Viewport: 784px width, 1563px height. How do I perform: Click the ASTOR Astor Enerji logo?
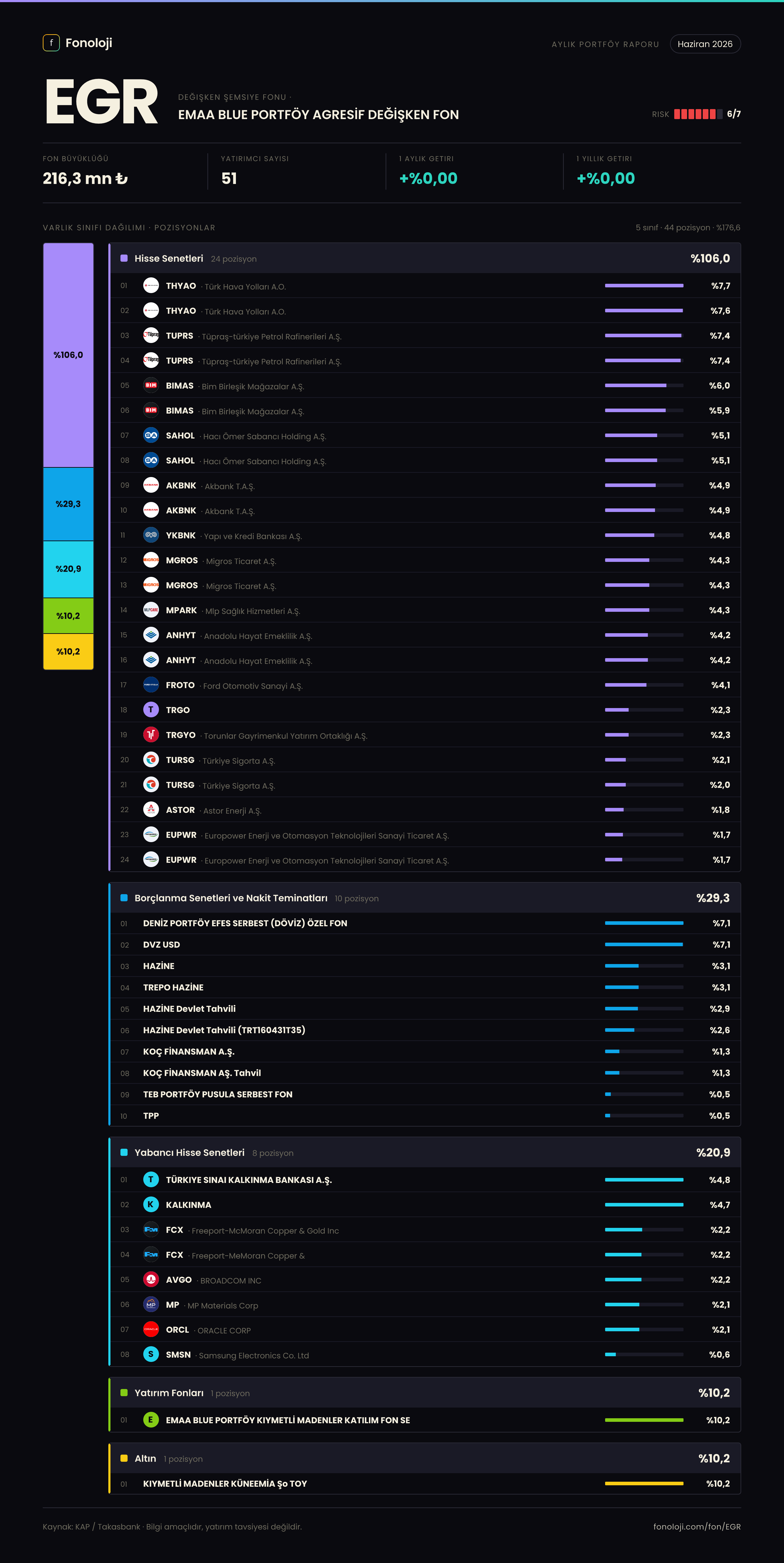pos(151,809)
